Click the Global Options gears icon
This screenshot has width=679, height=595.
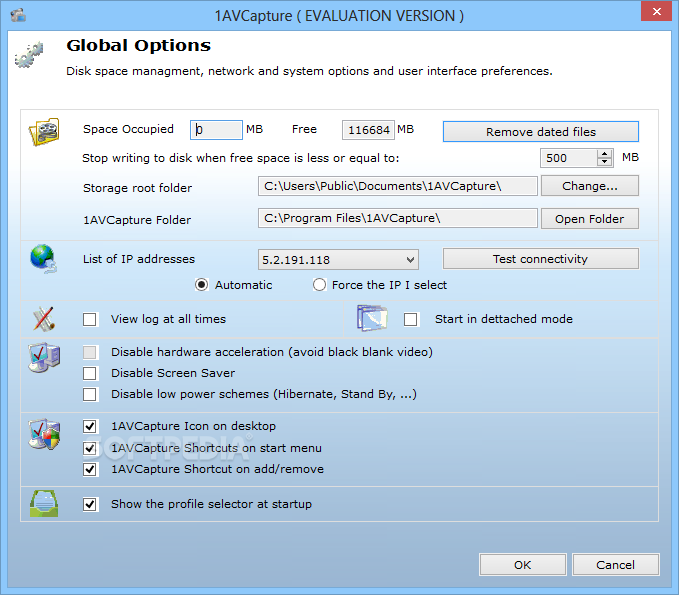click(x=29, y=55)
